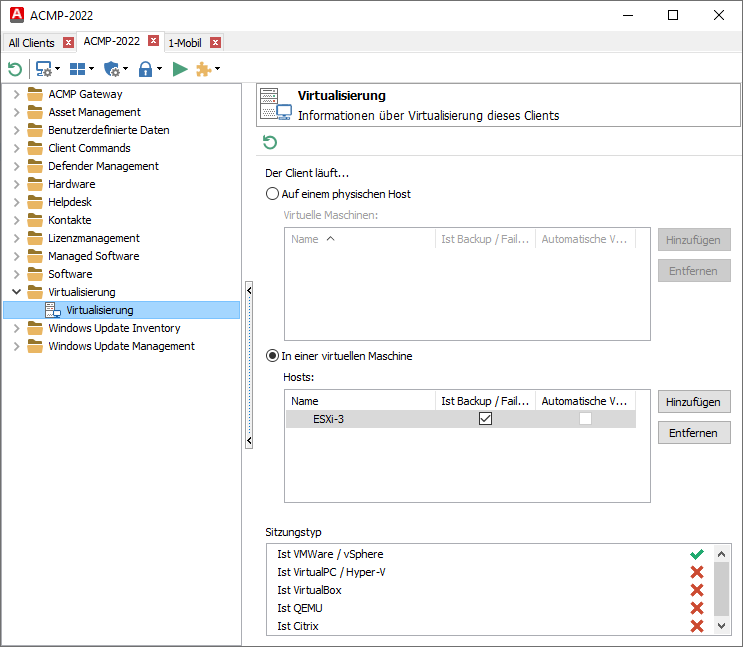Click the large virtualization header icon
The image size is (743, 647).
pyautogui.click(x=276, y=104)
